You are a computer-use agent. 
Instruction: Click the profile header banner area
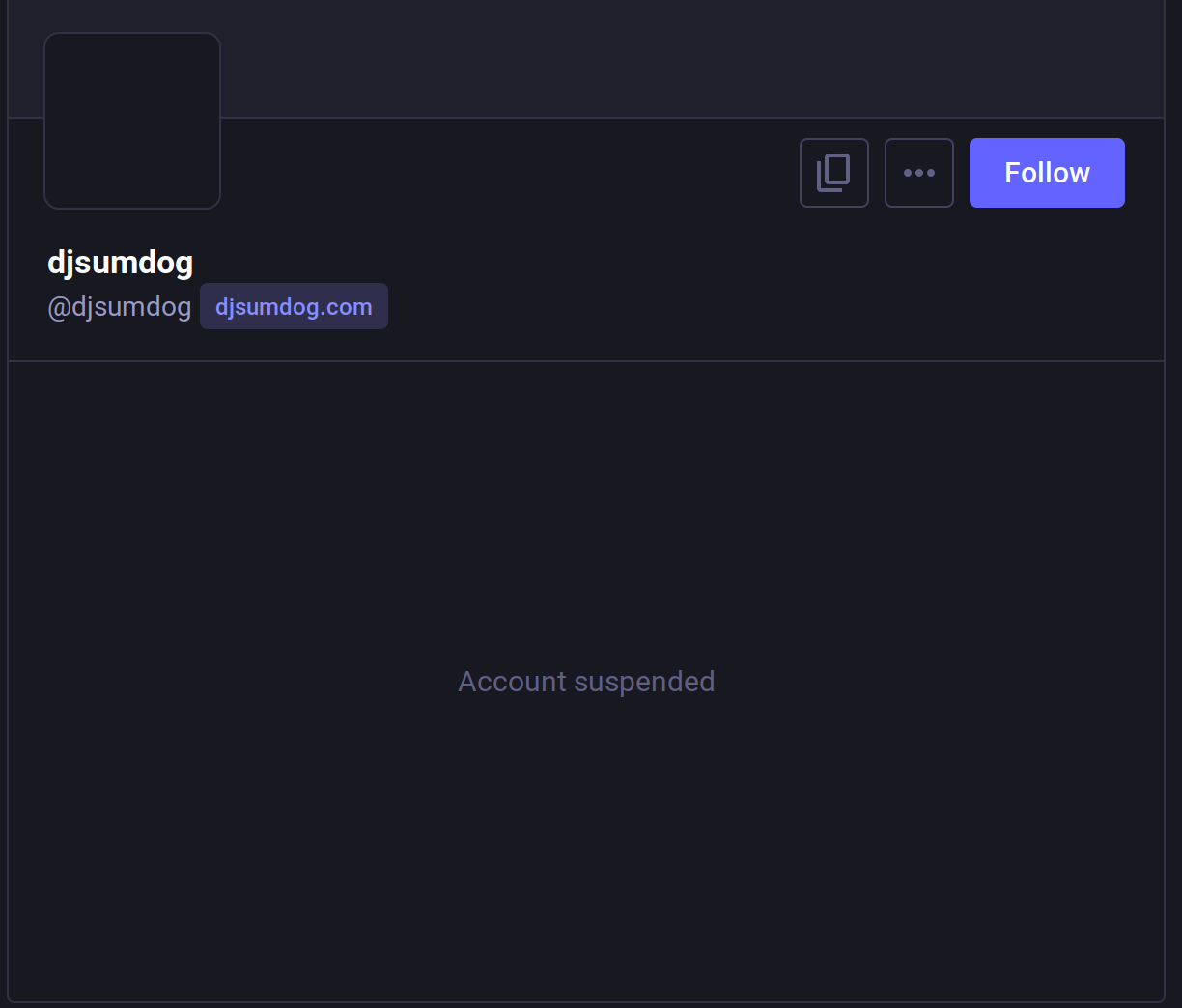click(x=676, y=58)
